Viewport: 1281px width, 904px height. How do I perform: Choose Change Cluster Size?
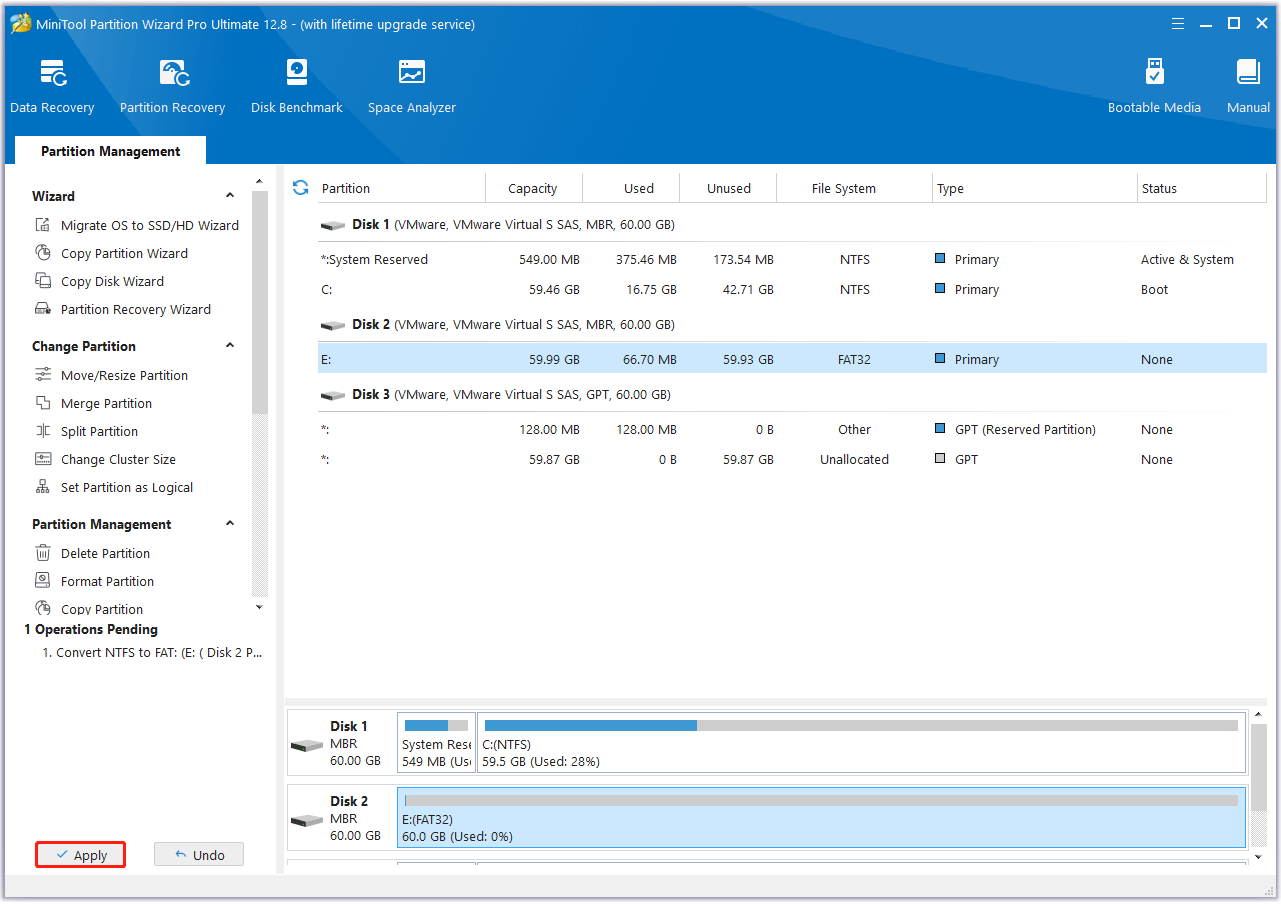106,459
